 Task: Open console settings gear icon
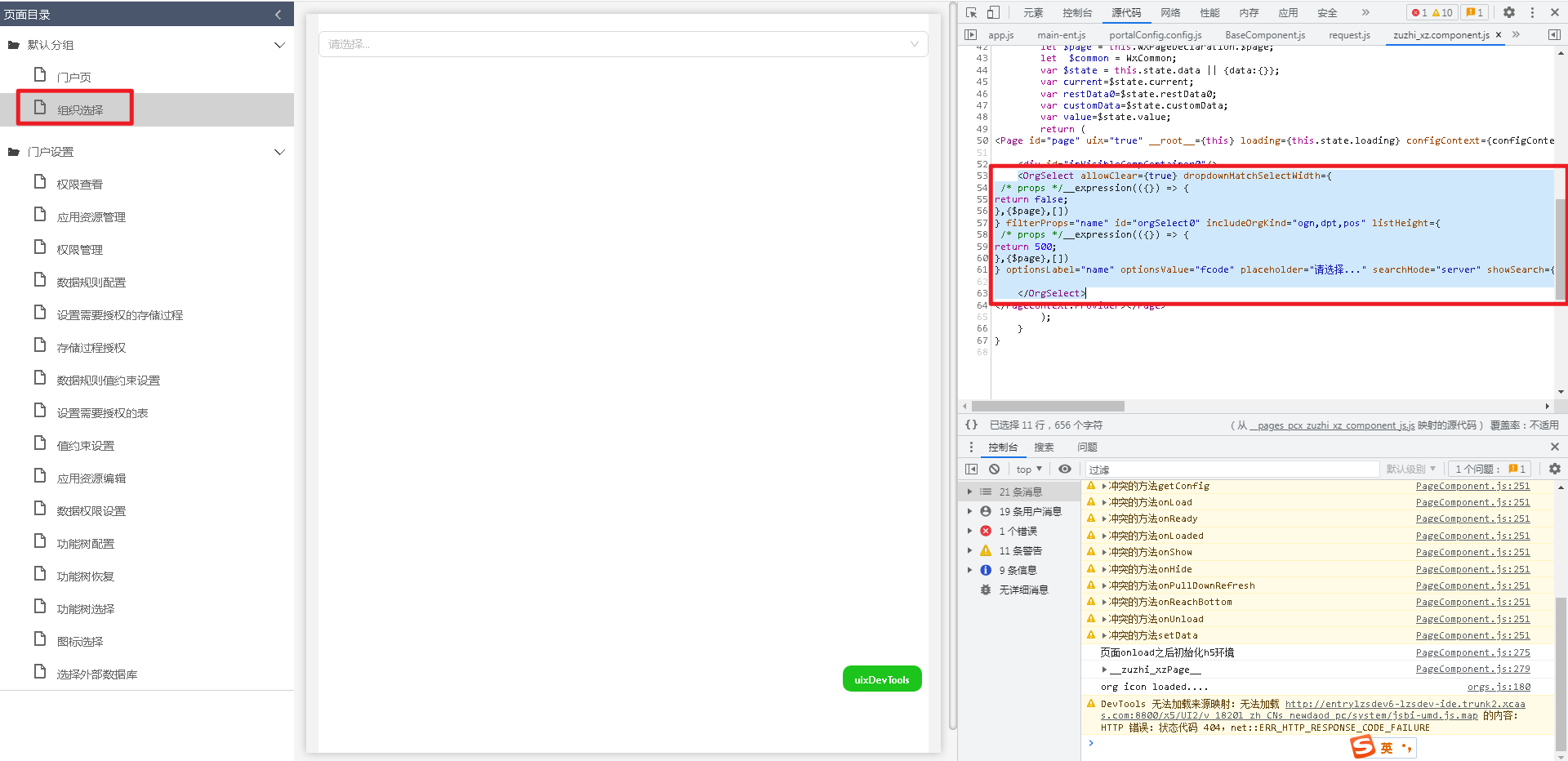(x=1554, y=469)
